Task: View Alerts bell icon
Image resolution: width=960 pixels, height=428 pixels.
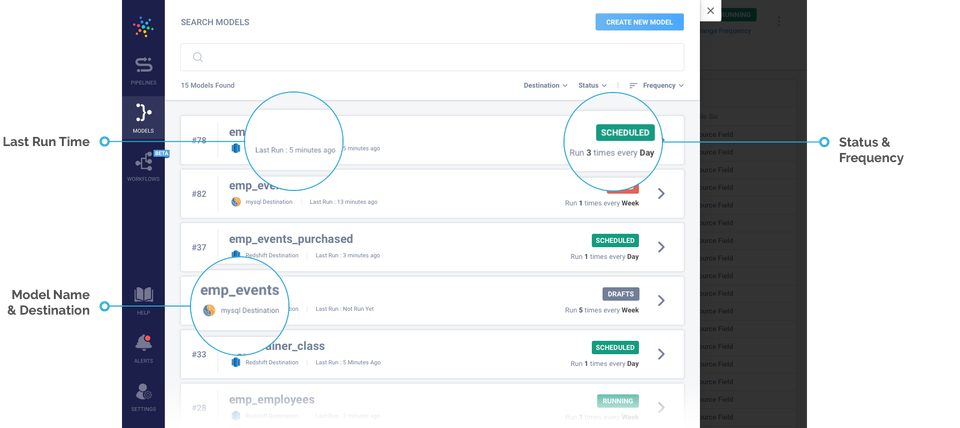Action: 143,343
